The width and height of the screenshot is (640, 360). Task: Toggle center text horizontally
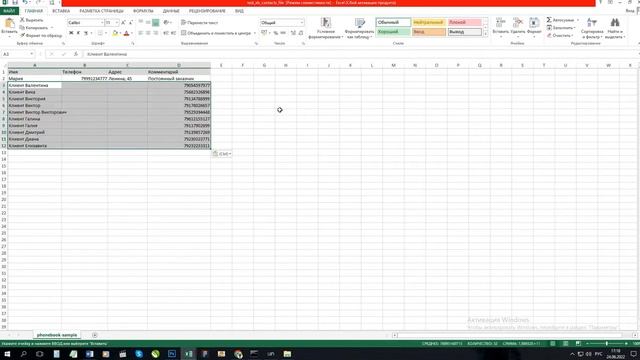(x=148, y=33)
